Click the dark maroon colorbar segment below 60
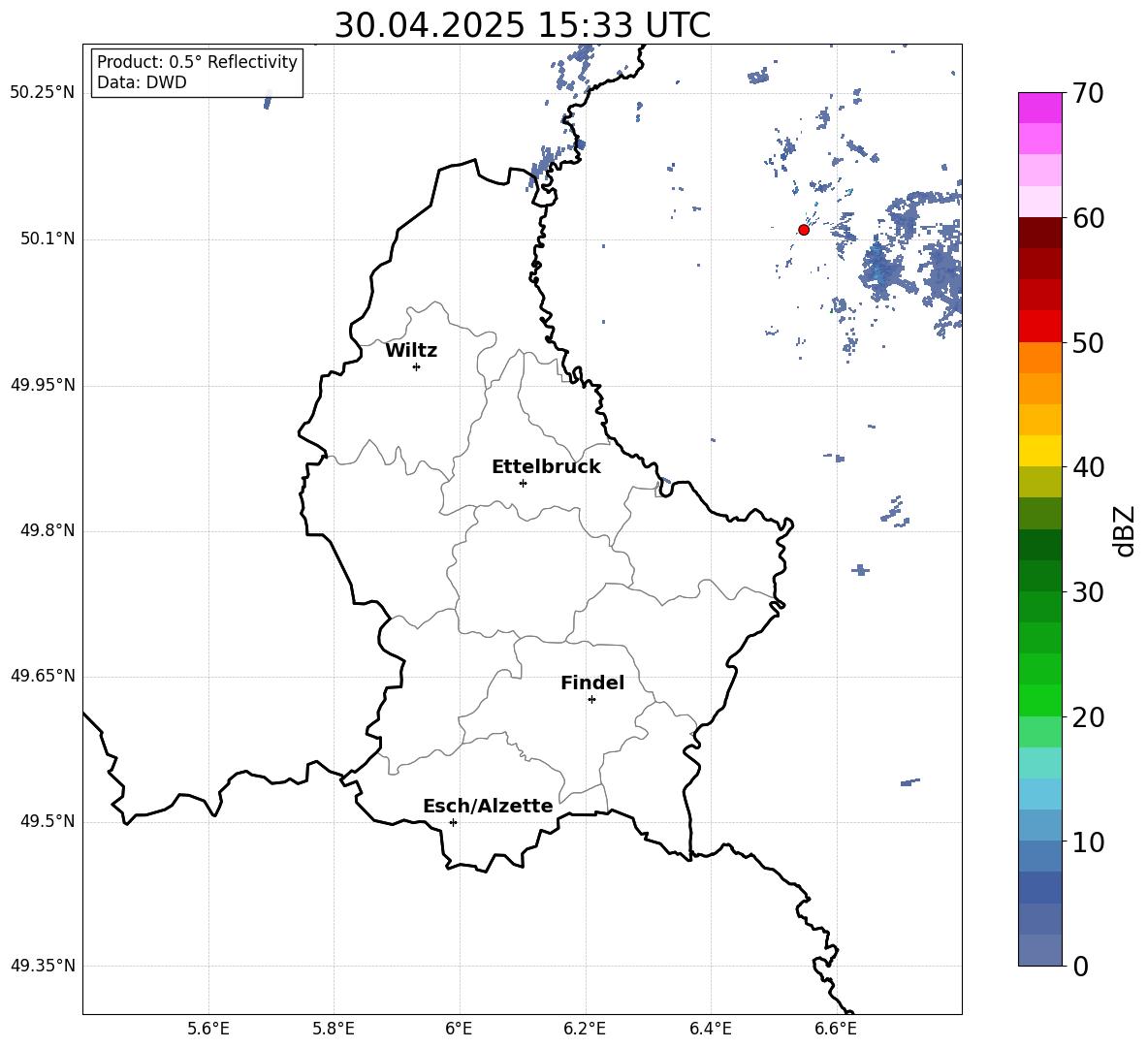This screenshot has width=1148, height=1048. pos(1040,233)
